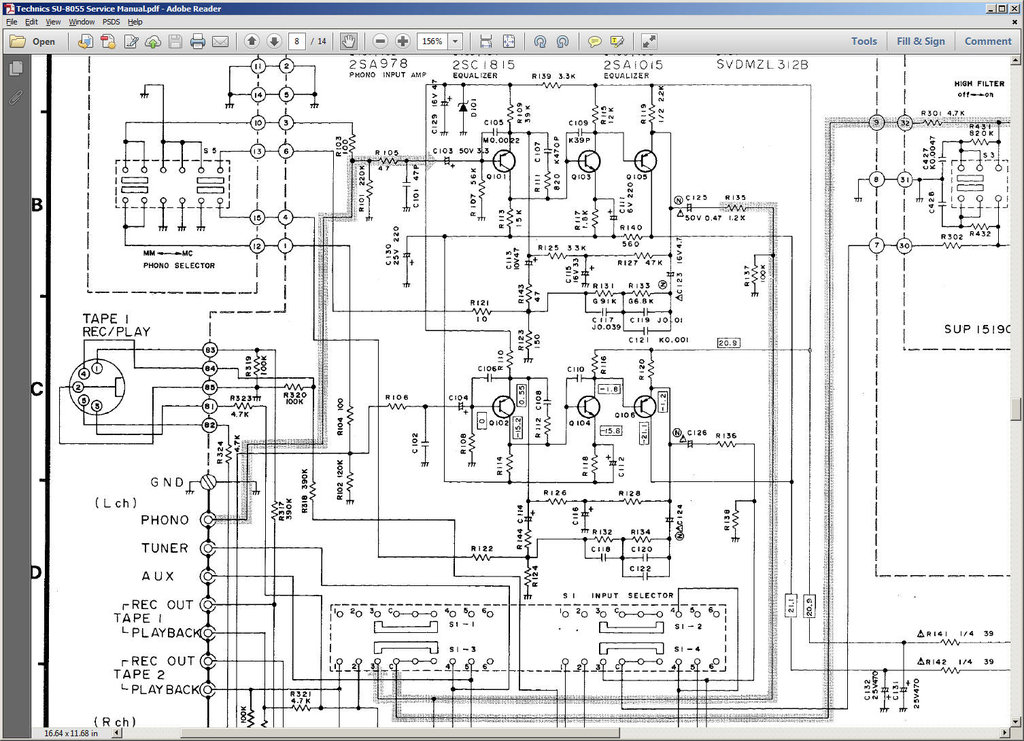Open the Window menu
The width and height of the screenshot is (1024, 741).
click(82, 22)
